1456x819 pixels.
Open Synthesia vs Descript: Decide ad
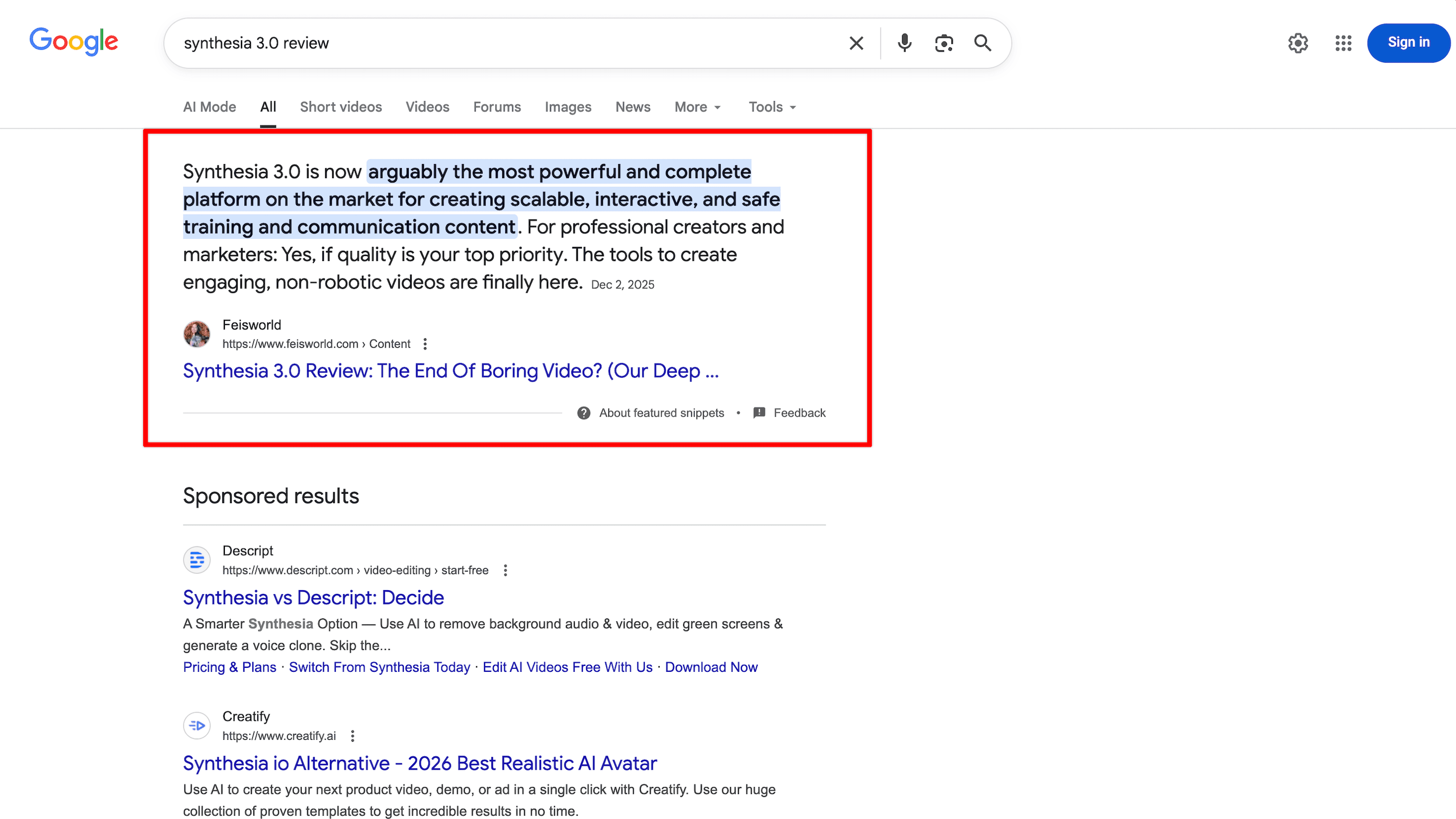click(x=313, y=598)
